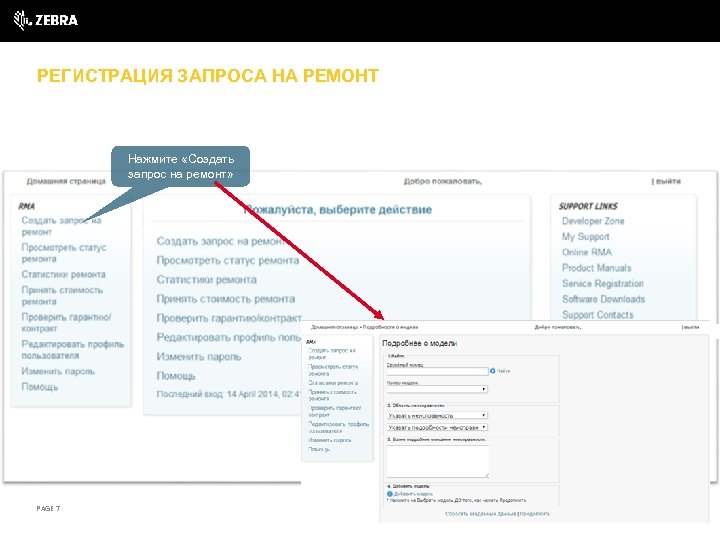Click the 'Пожалуйста, выберите действие' heading
This screenshot has width=720, height=540.
click(x=338, y=210)
